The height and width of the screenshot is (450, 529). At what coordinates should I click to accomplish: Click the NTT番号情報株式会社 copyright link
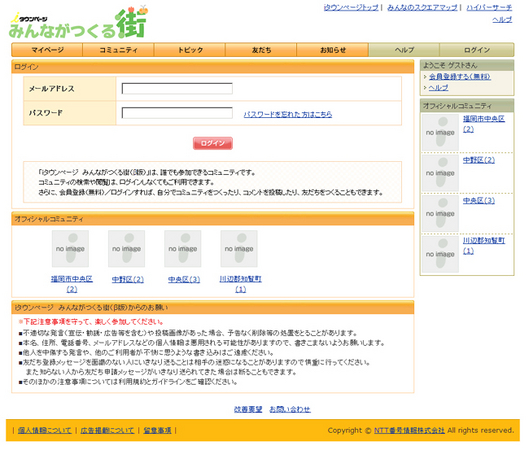pyautogui.click(x=409, y=430)
